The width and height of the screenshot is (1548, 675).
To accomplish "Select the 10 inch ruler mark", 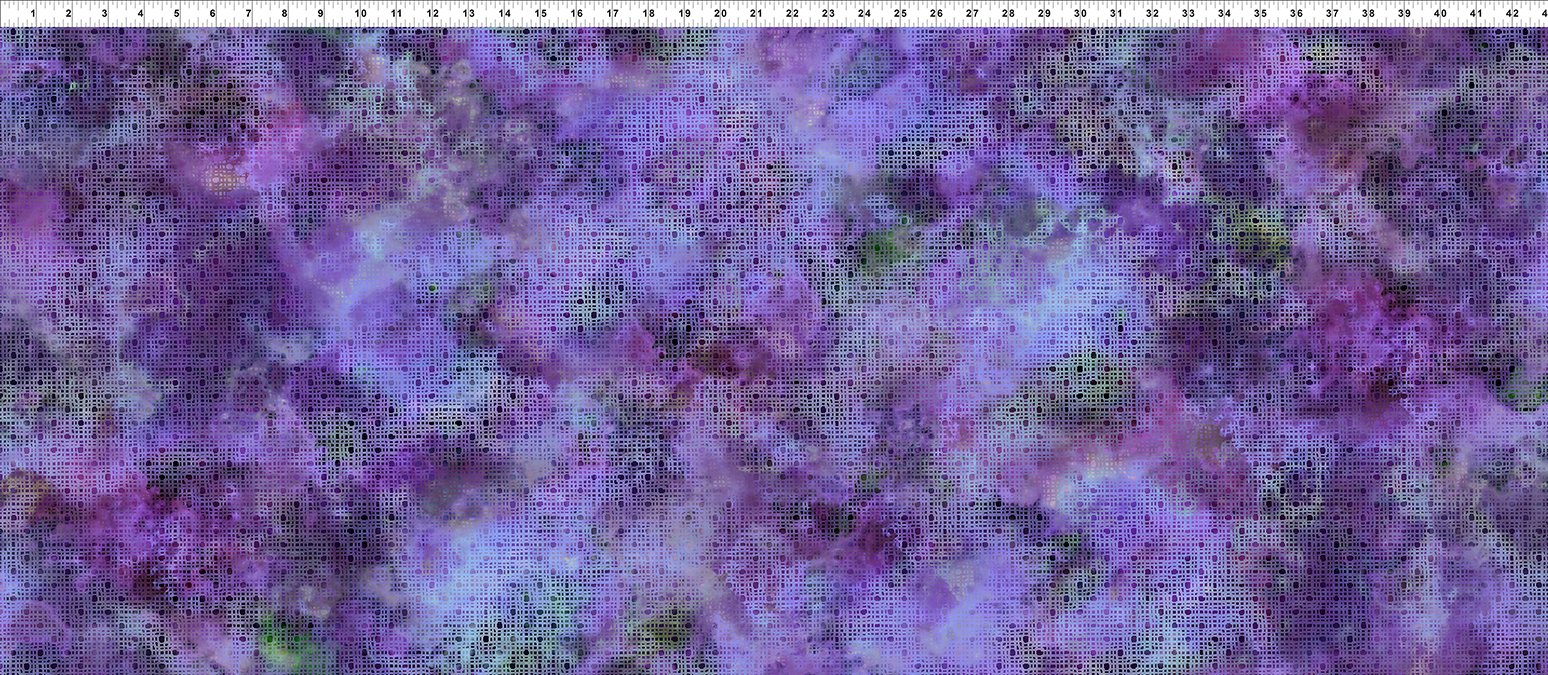I will pyautogui.click(x=359, y=14).
